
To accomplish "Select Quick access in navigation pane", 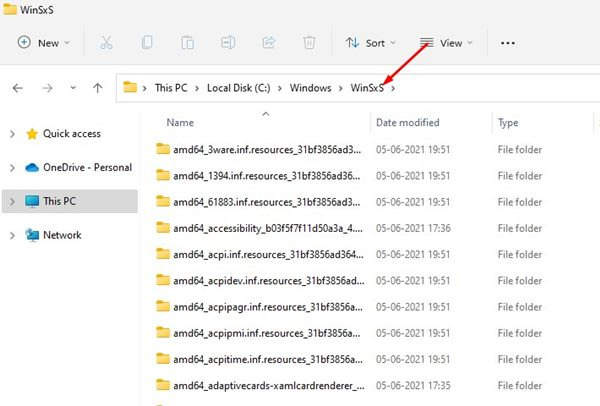I will [x=72, y=134].
